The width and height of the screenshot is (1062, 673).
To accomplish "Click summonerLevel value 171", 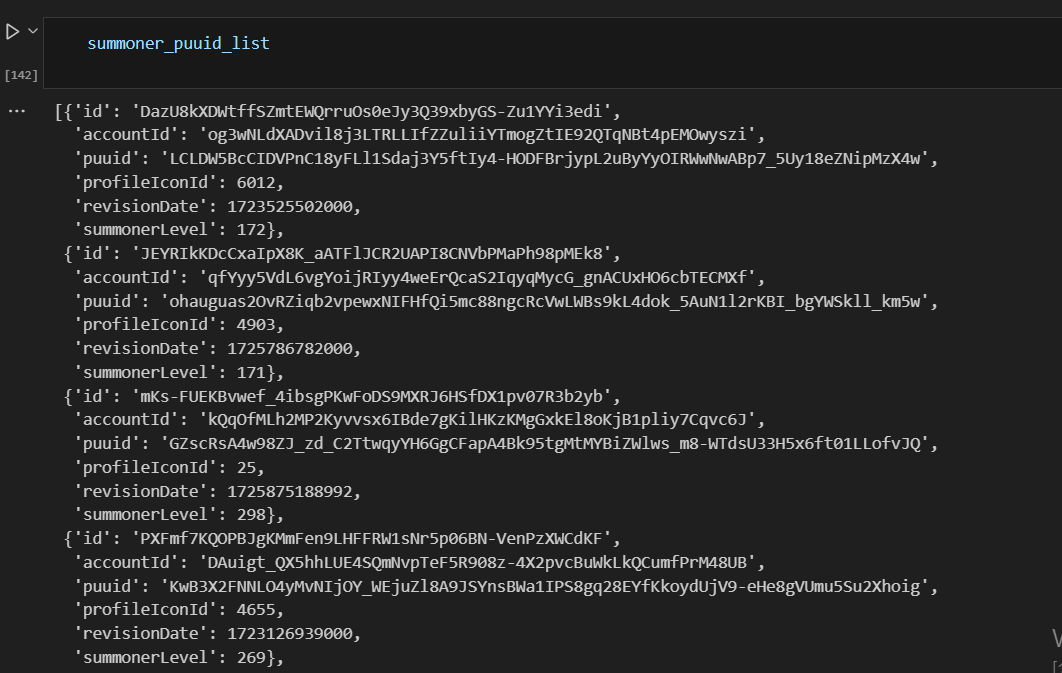I will click(x=251, y=372).
